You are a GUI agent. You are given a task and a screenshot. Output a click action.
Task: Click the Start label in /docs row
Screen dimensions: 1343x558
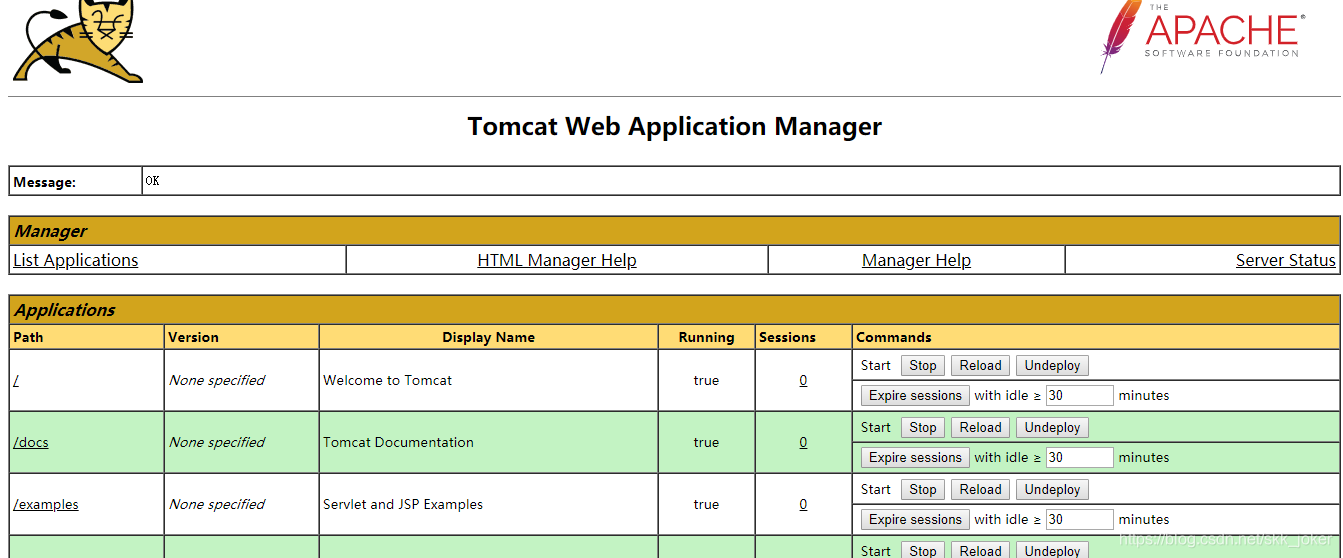pos(876,427)
